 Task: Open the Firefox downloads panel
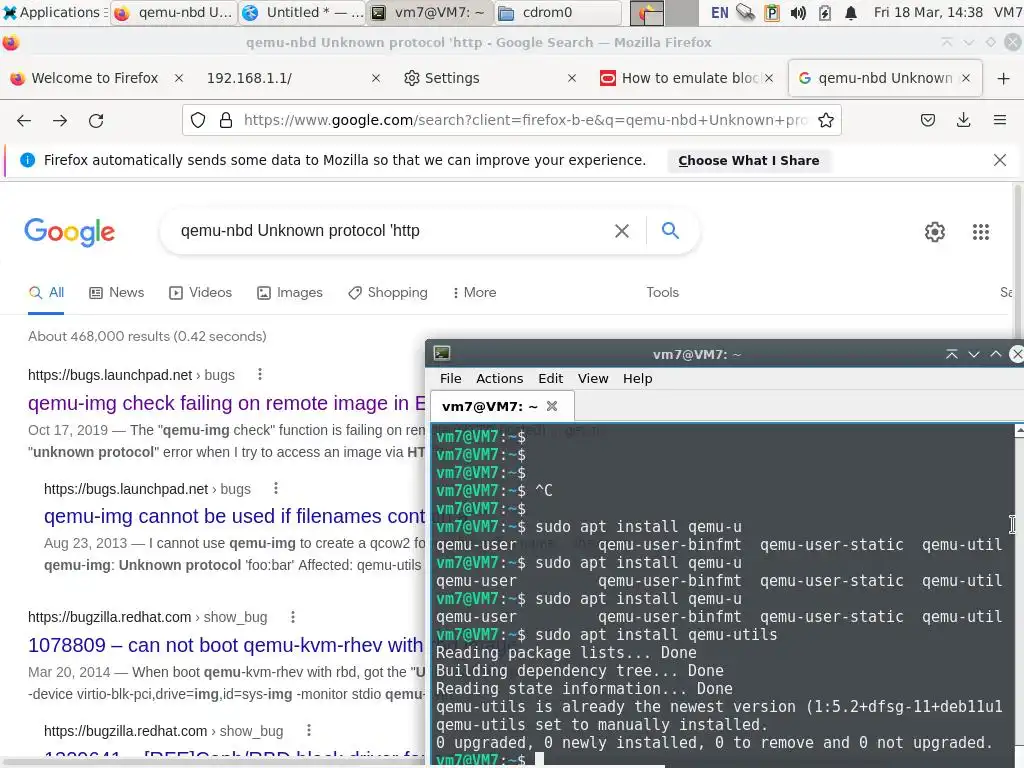[x=963, y=120]
